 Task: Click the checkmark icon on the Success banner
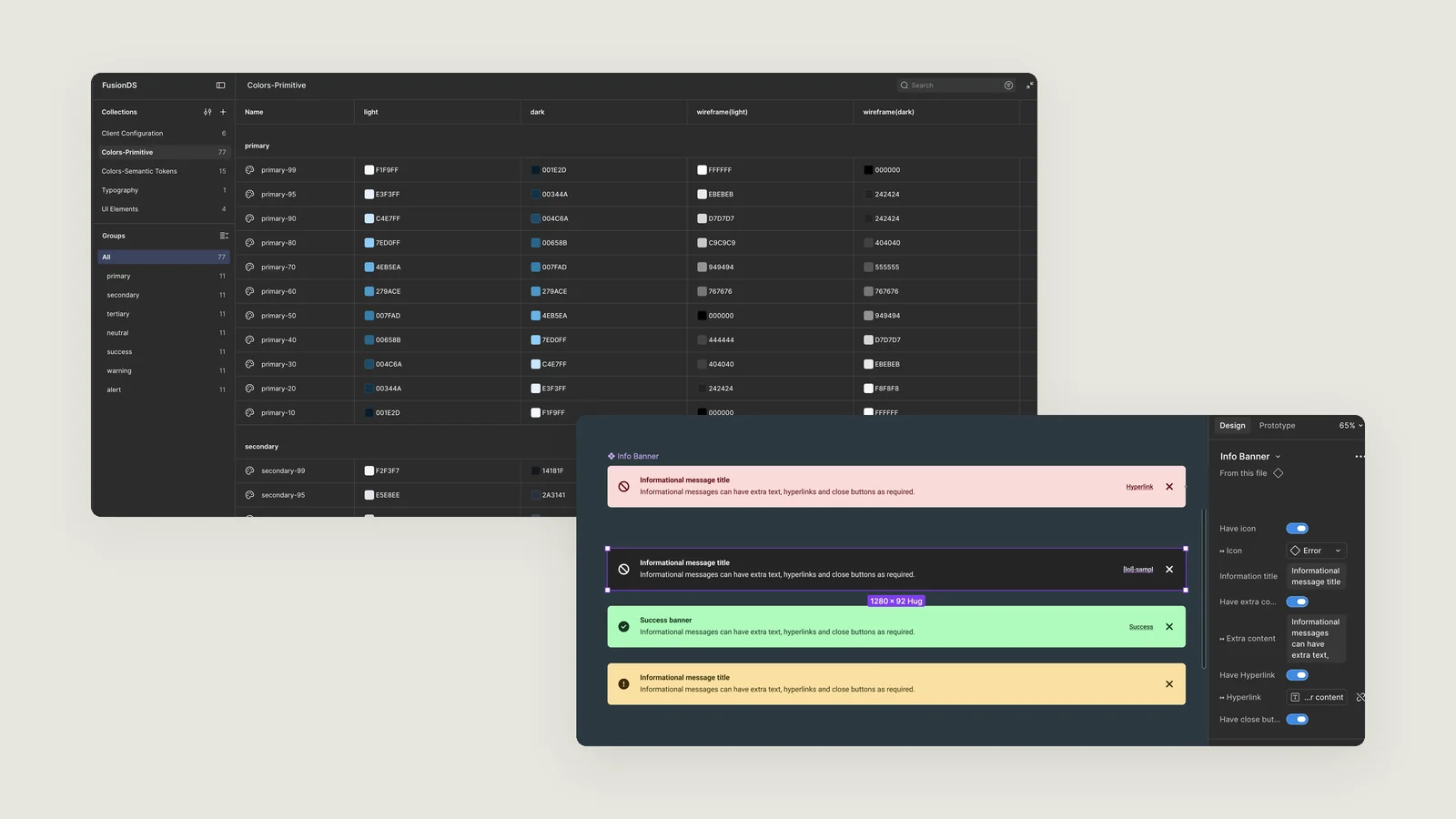click(623, 627)
